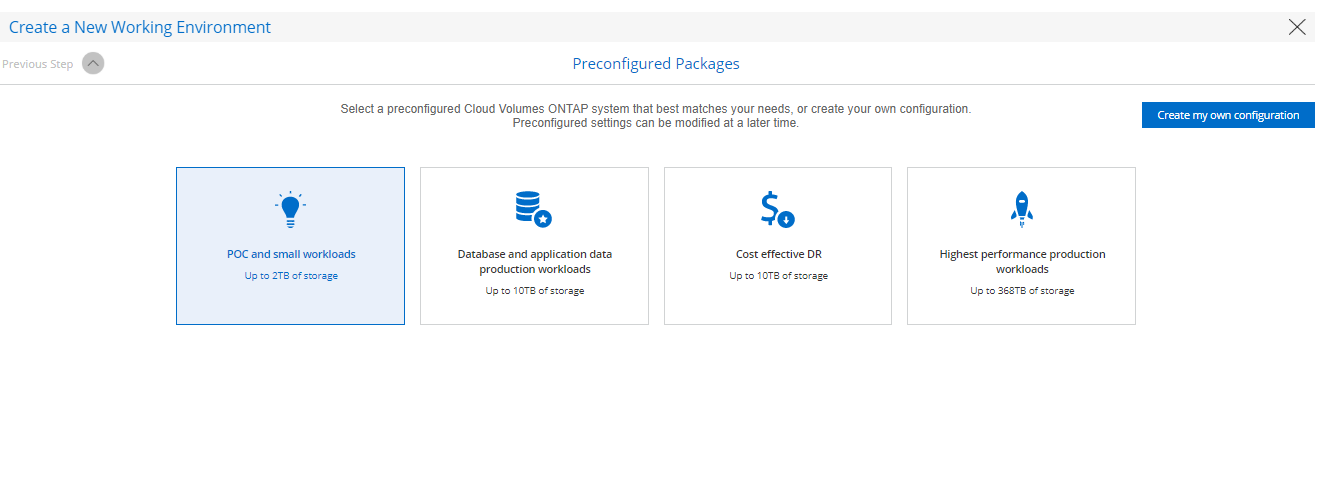Click the Select a preconfigured Cloud Volumes ONTAP text
This screenshot has width=1329, height=477.
[655, 108]
